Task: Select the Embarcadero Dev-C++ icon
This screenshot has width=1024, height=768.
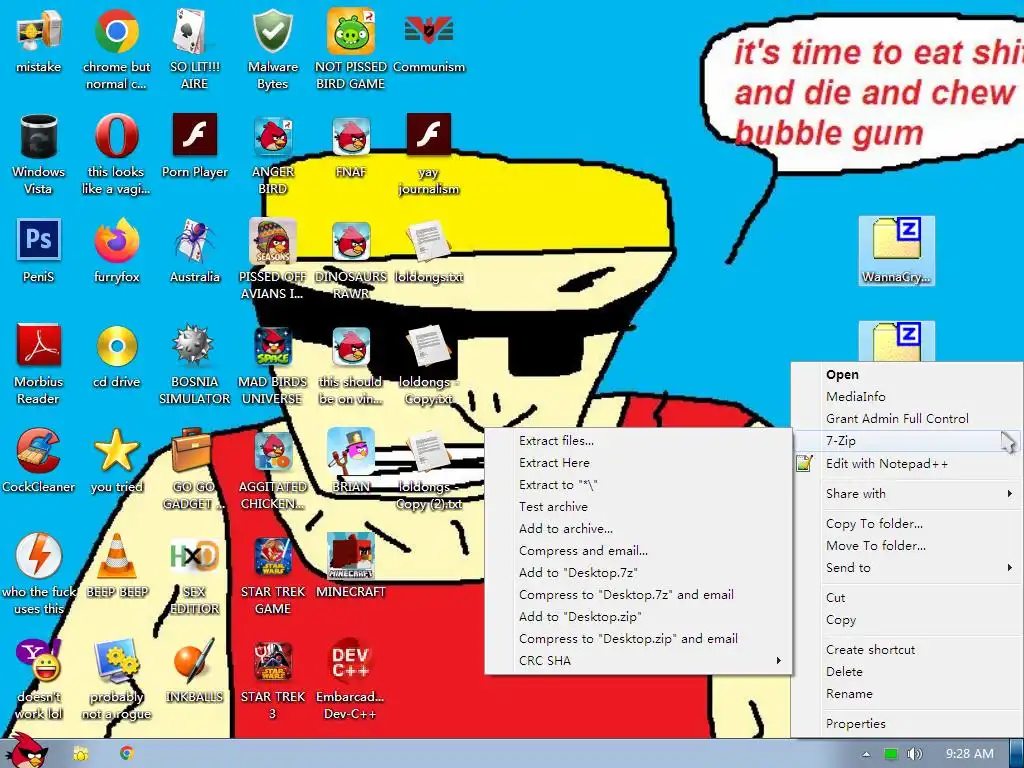Action: (x=351, y=661)
